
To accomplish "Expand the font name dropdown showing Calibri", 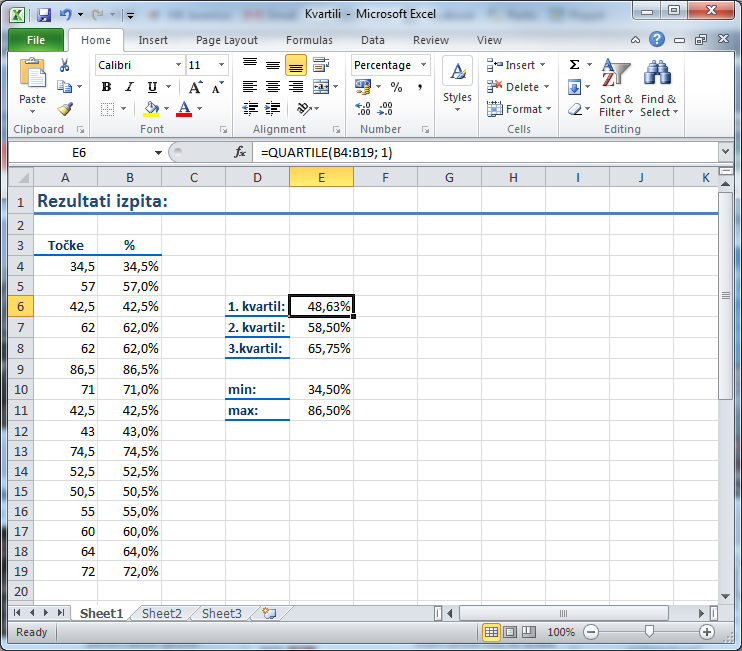I will [x=178, y=65].
